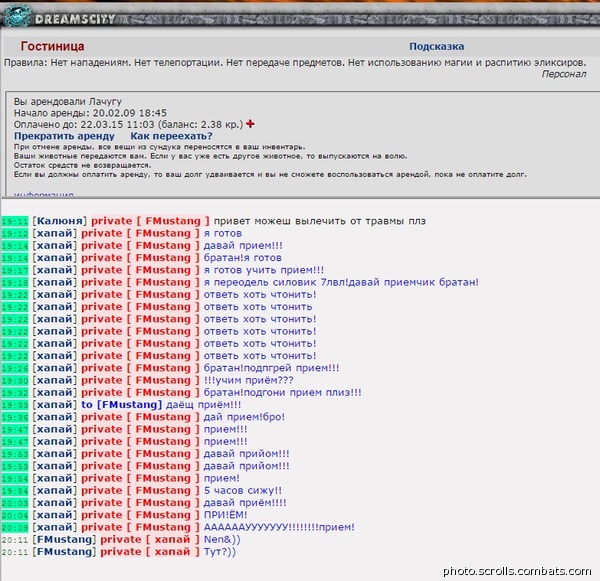Open the Подсказка hint link
This screenshot has width=600, height=581.
[x=437, y=47]
